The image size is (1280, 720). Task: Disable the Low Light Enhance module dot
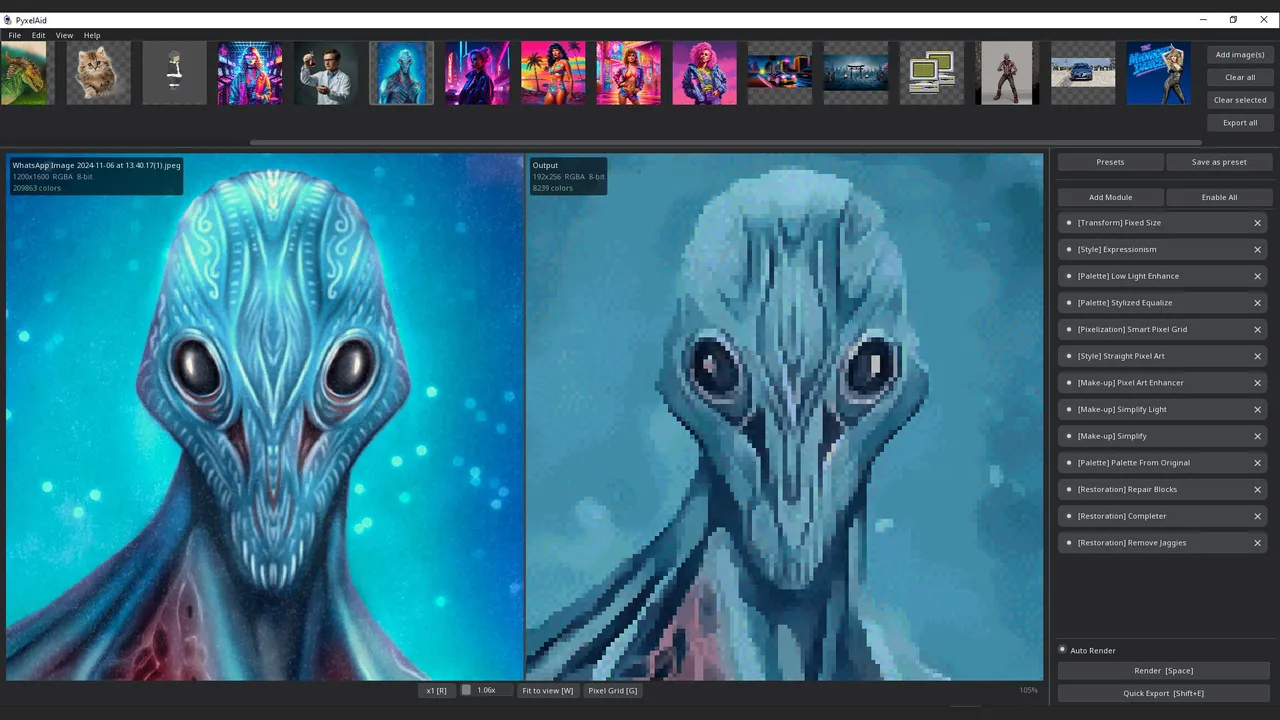(1069, 276)
